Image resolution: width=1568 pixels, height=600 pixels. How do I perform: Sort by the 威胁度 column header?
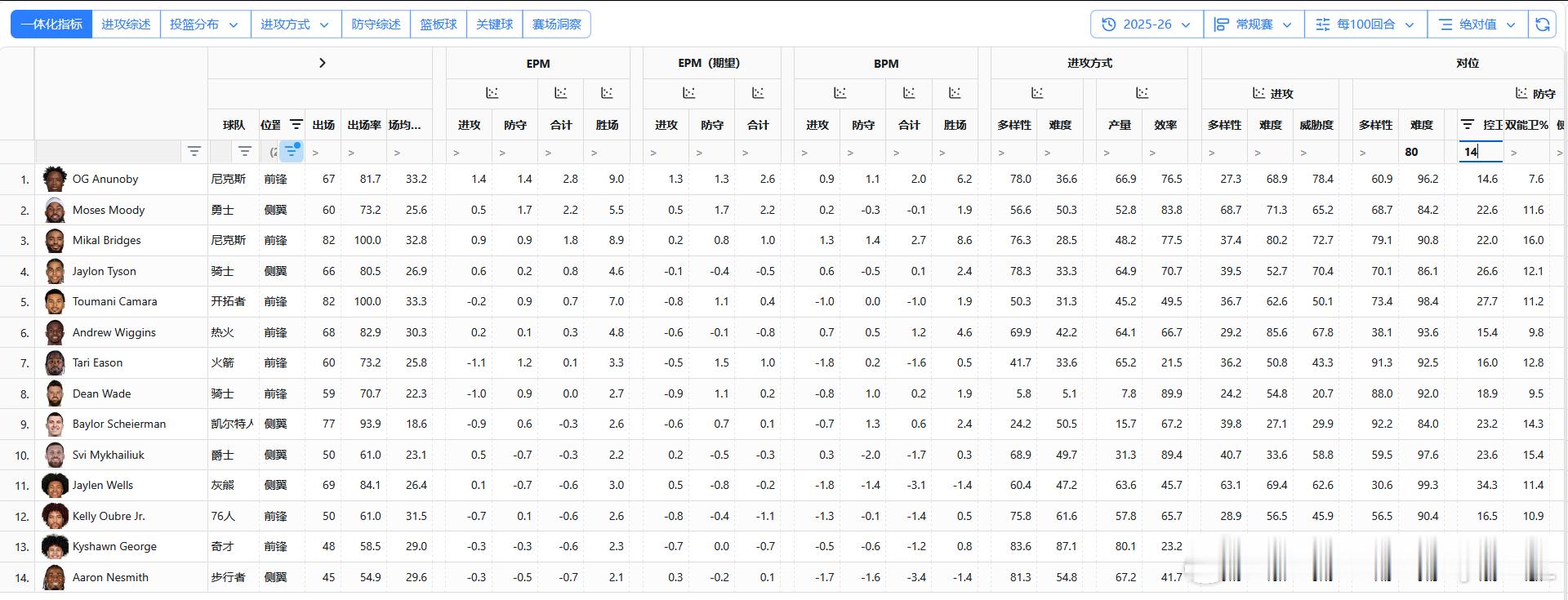pyautogui.click(x=1316, y=125)
